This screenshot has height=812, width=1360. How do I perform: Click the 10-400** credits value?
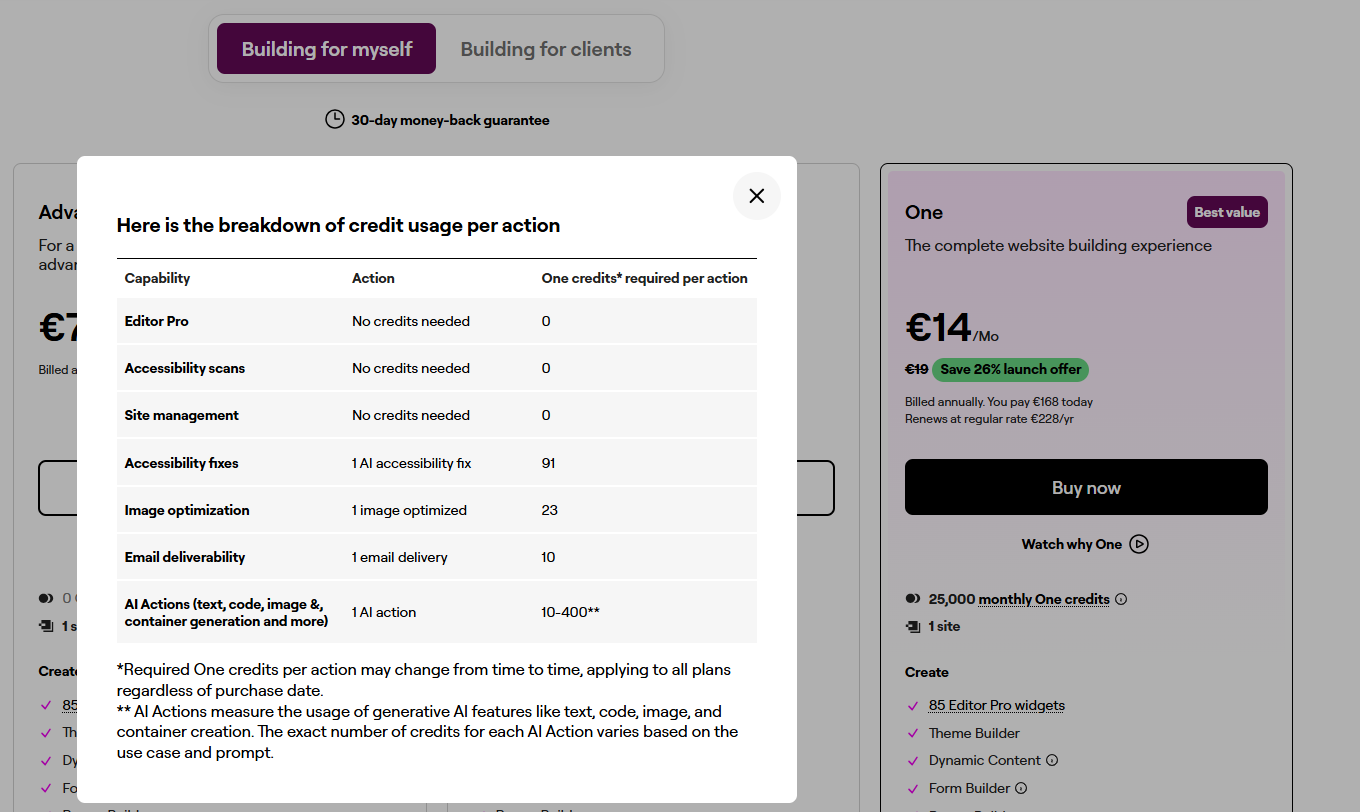click(570, 612)
